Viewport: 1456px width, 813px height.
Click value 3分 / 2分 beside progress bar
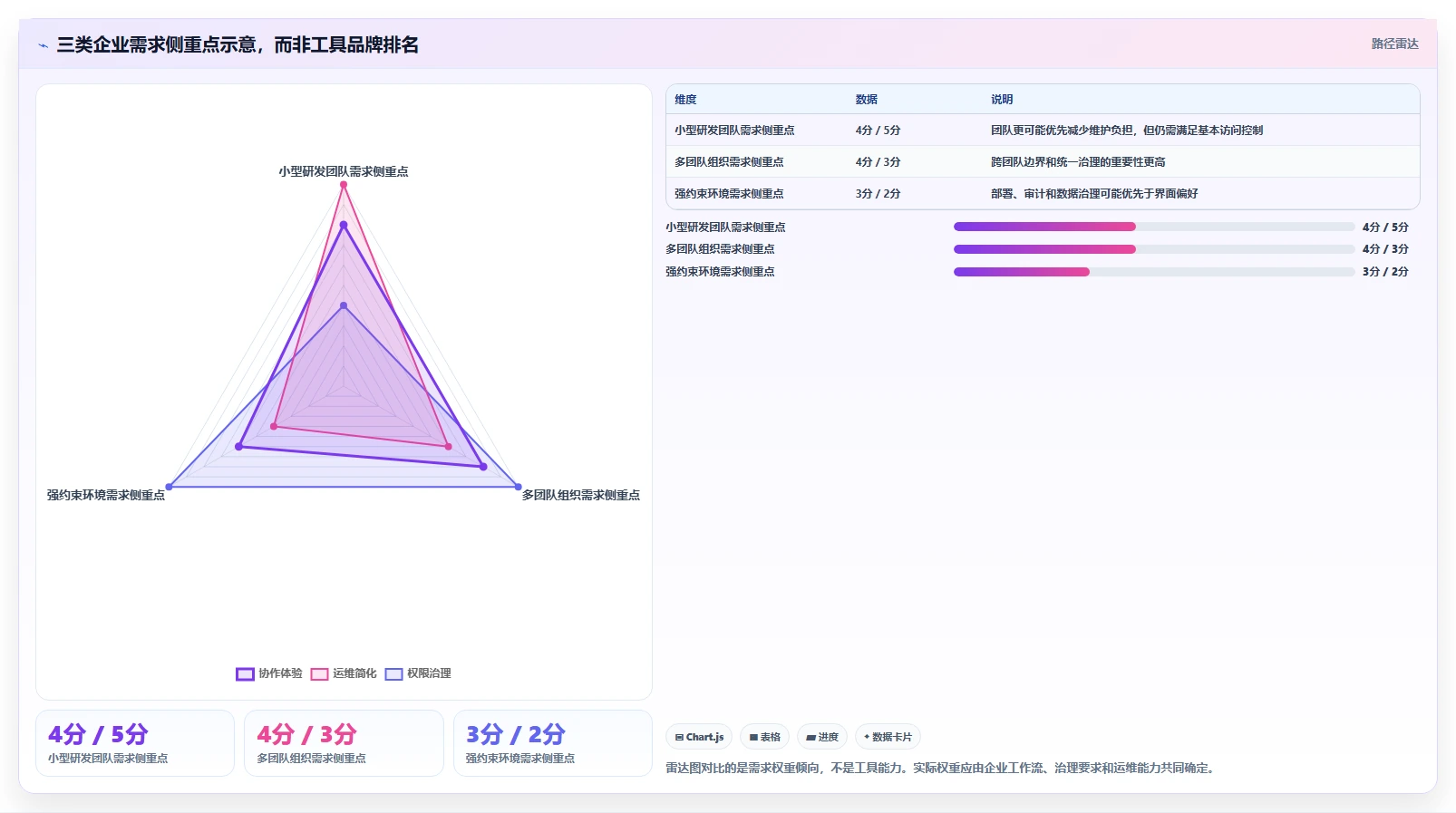tap(1385, 272)
